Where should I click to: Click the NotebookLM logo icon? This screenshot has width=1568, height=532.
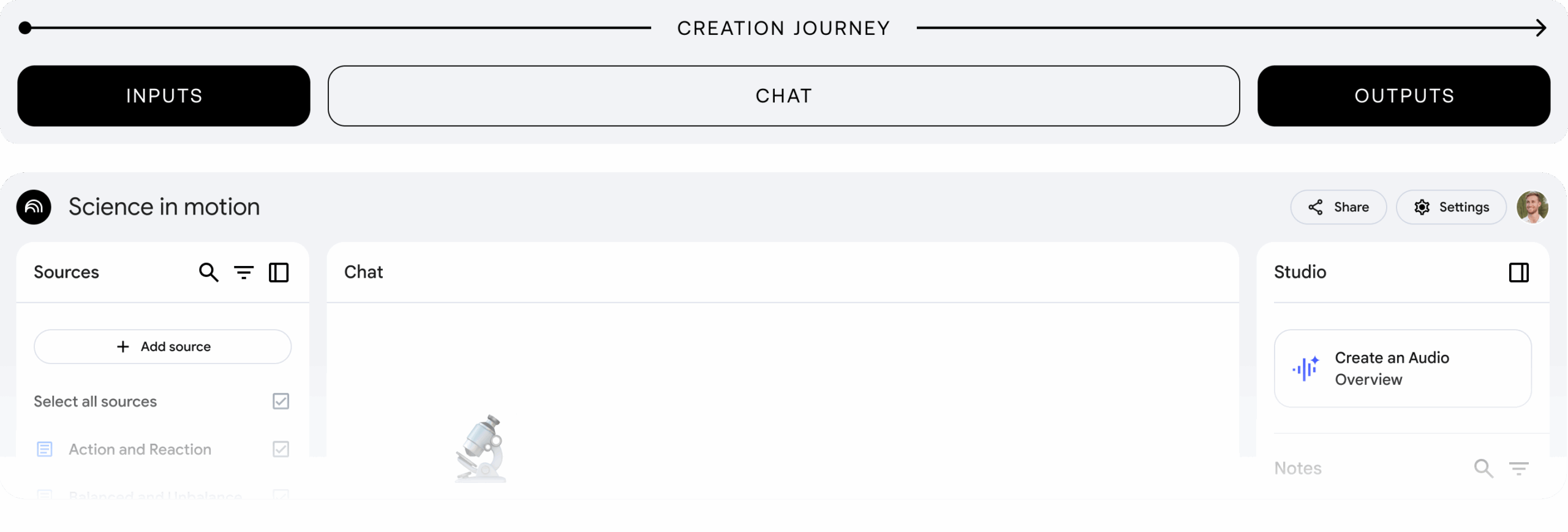[x=34, y=207]
